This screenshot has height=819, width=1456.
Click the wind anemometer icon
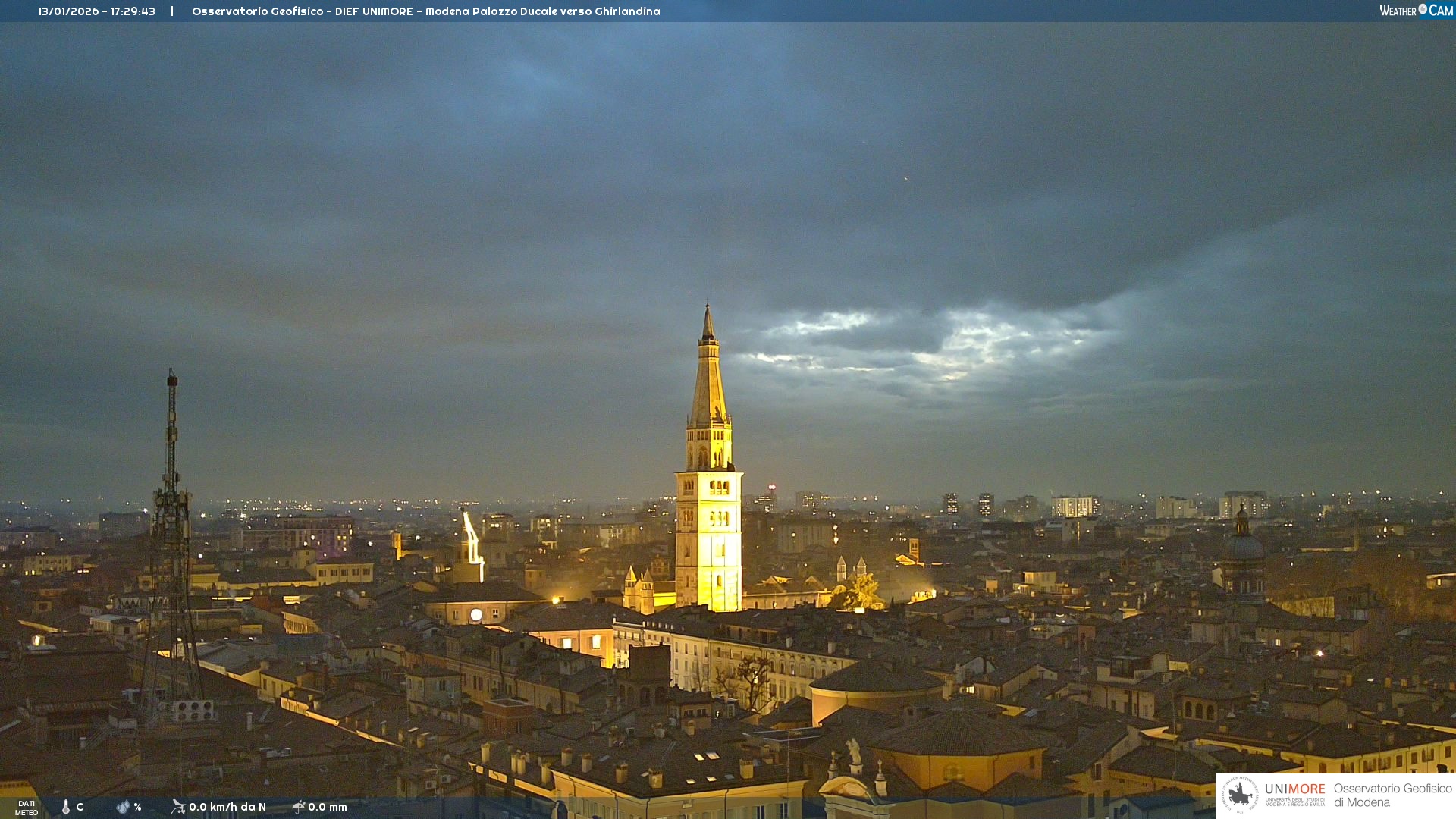[x=178, y=807]
